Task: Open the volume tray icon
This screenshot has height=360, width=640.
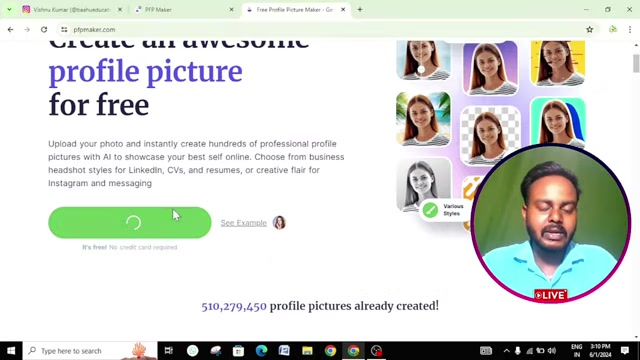Action: [x=552, y=351]
